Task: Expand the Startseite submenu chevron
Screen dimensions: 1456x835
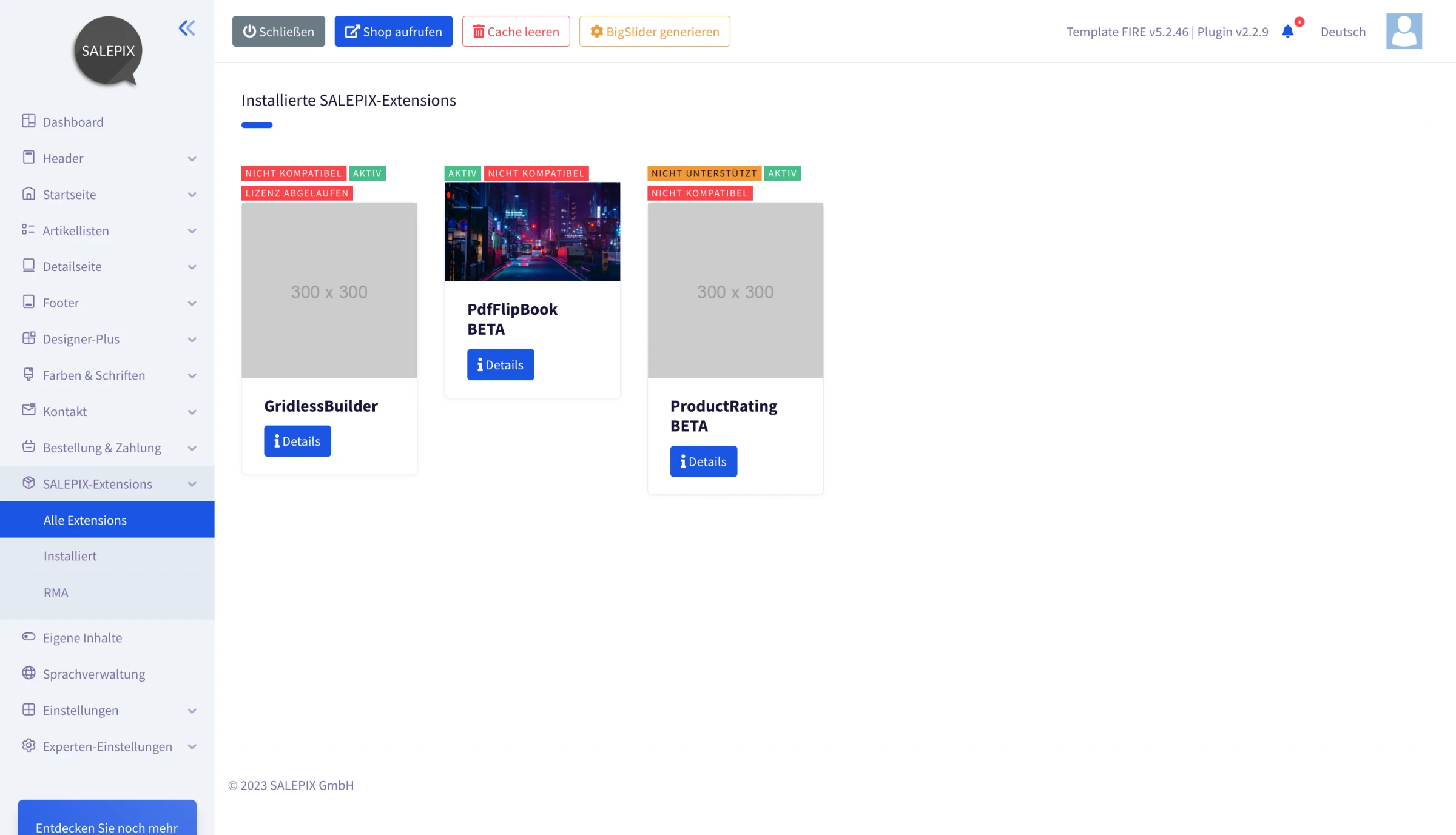Action: (192, 195)
